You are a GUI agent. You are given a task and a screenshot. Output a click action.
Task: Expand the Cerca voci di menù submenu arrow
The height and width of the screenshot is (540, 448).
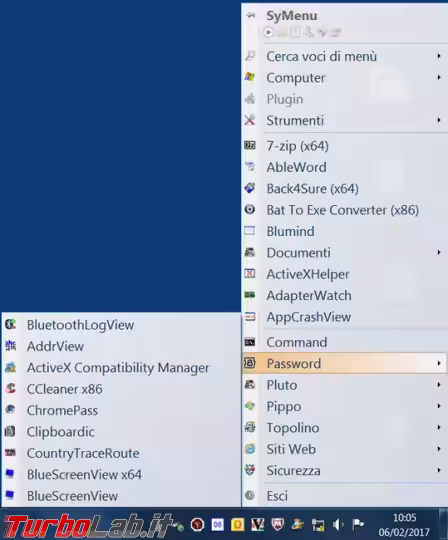(439, 56)
